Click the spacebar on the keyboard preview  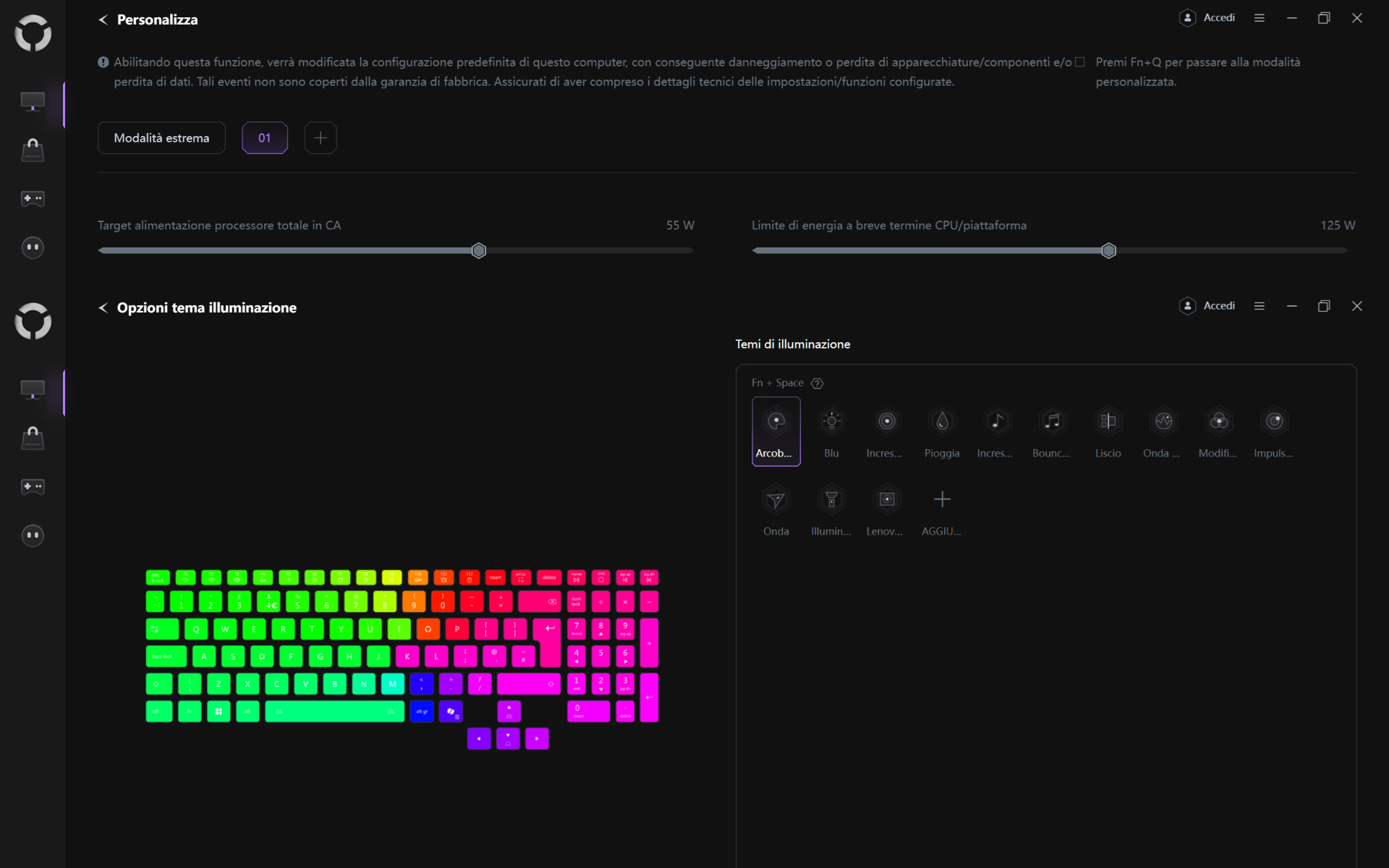(x=334, y=712)
